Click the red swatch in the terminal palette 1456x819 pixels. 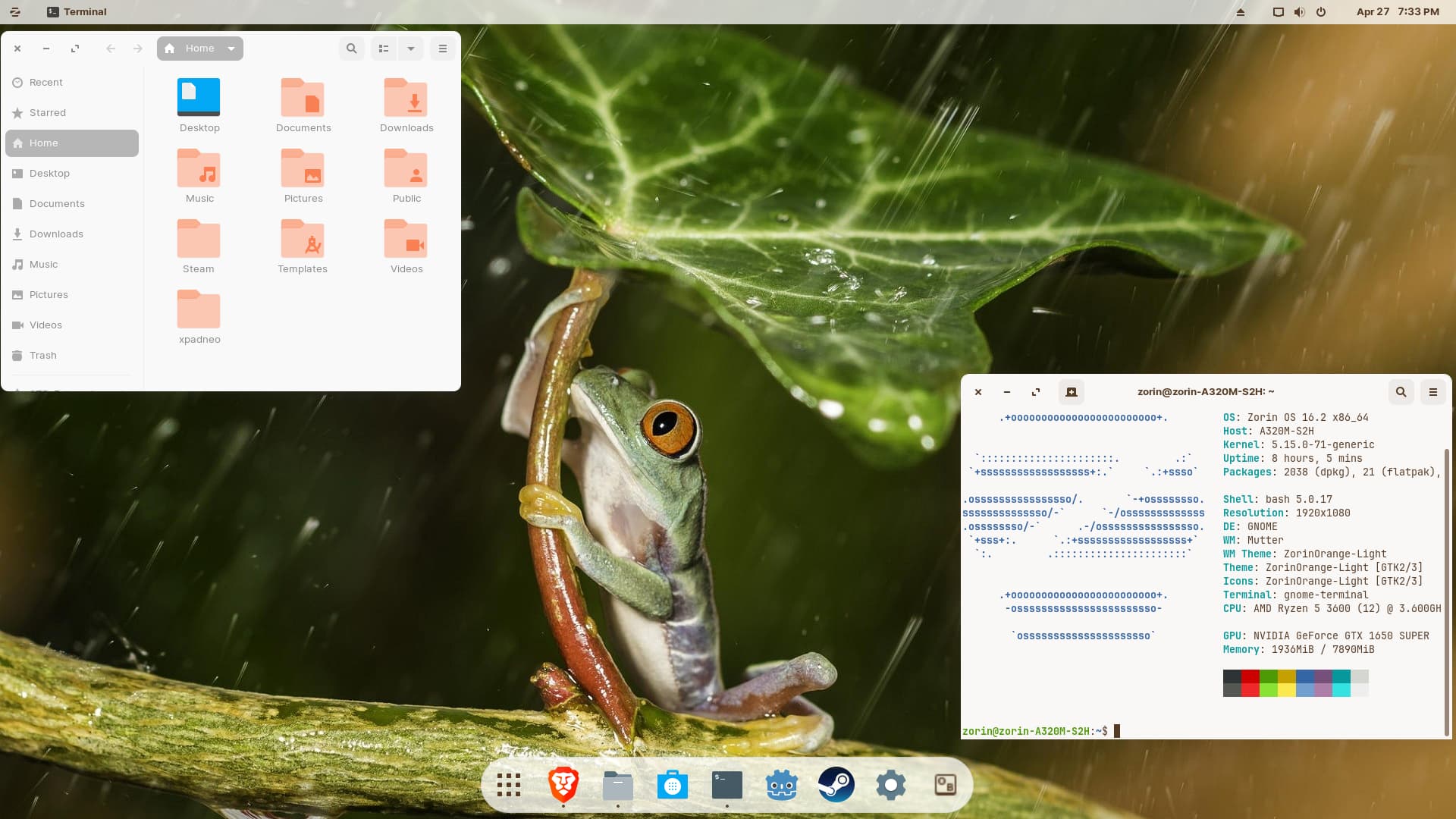click(1250, 676)
